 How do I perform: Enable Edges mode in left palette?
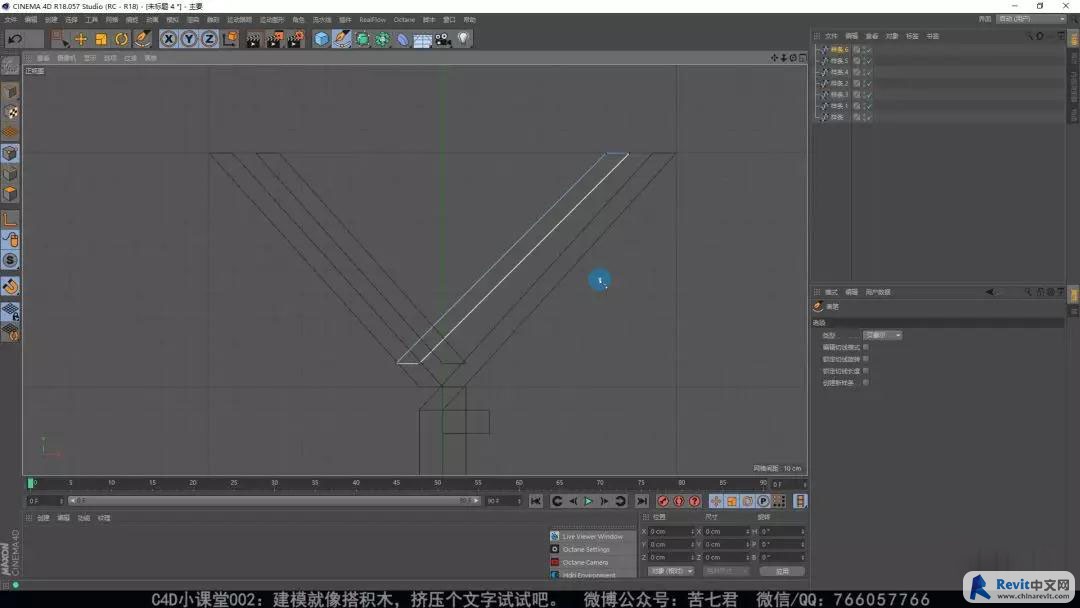point(10,174)
